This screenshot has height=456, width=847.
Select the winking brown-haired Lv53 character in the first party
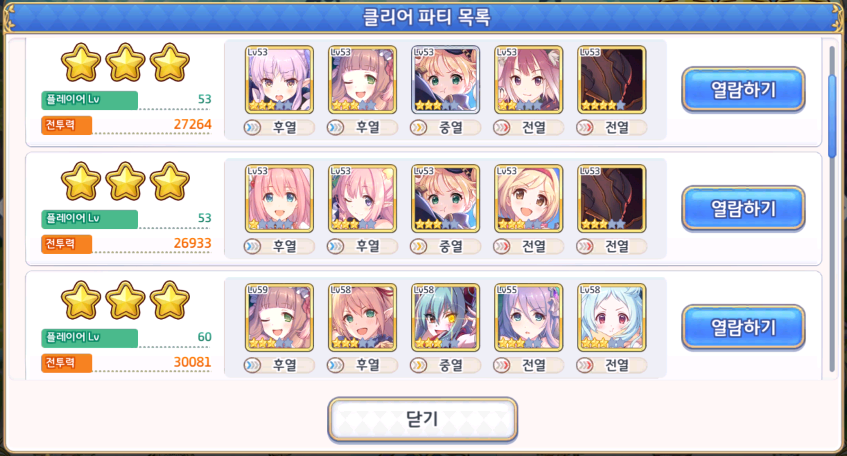[x=362, y=80]
